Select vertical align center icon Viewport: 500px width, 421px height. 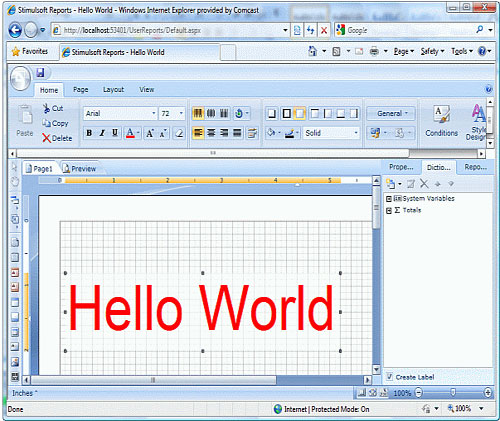tap(211, 113)
